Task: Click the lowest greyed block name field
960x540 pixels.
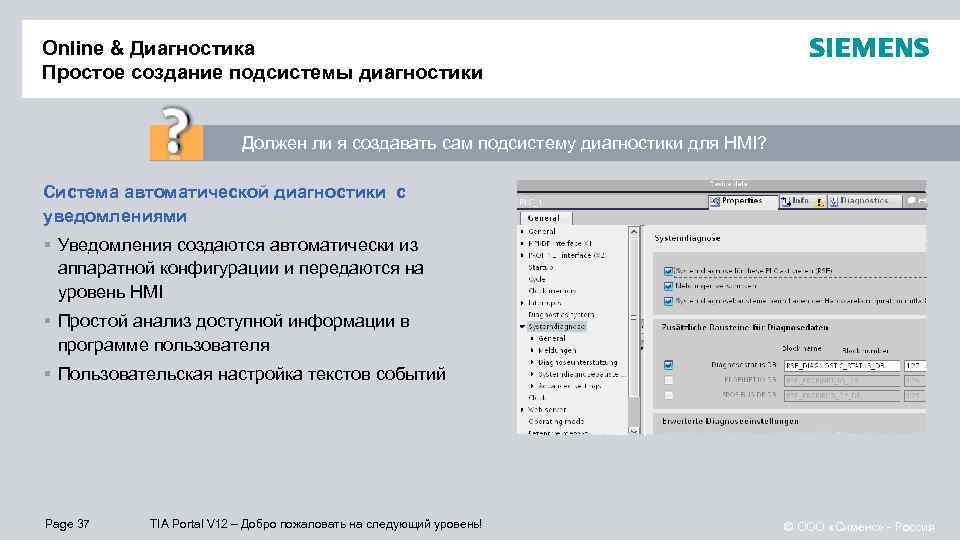Action: pyautogui.click(x=842, y=396)
